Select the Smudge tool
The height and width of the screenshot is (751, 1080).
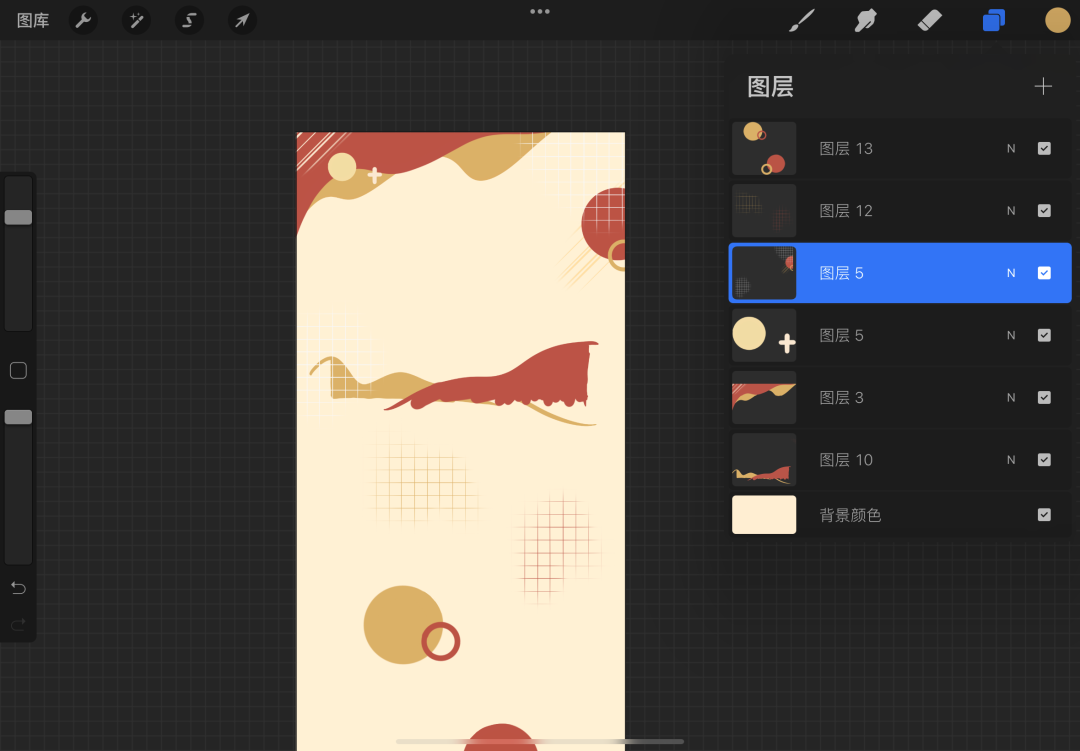pos(866,20)
